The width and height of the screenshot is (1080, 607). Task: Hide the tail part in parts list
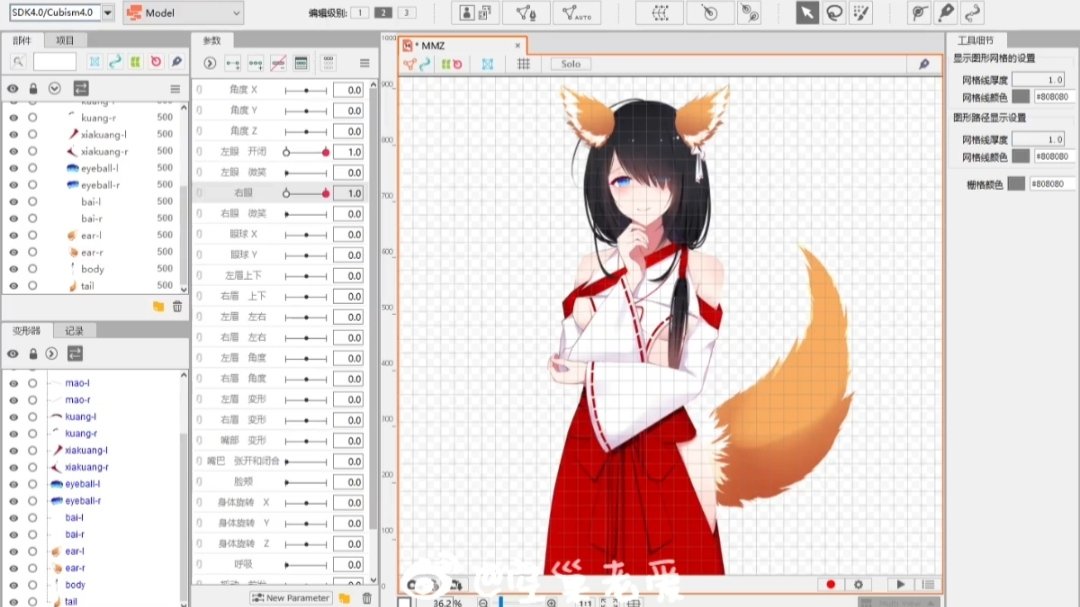point(13,285)
